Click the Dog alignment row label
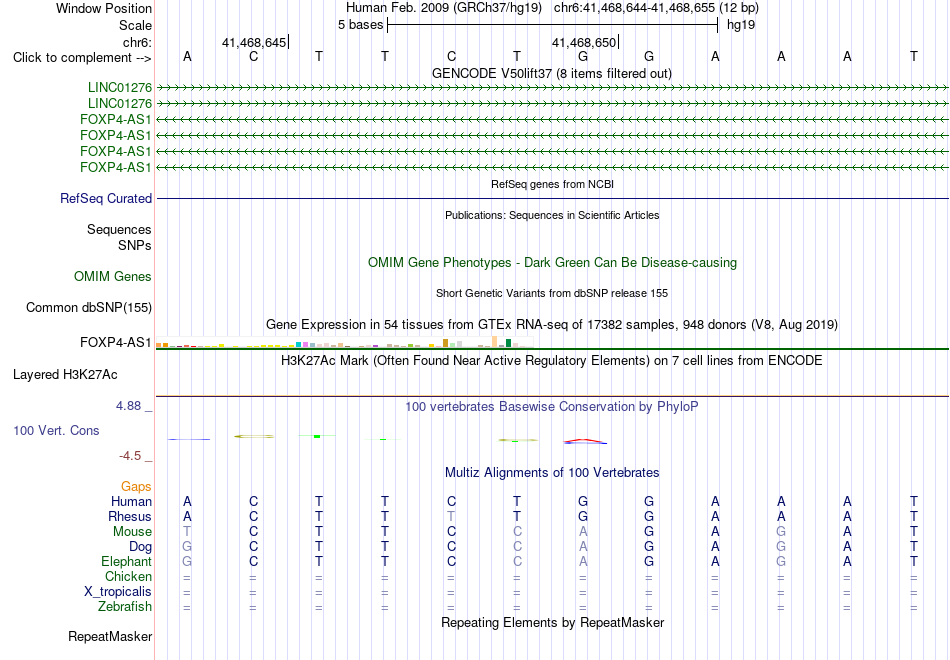950x660 pixels. [x=141, y=547]
